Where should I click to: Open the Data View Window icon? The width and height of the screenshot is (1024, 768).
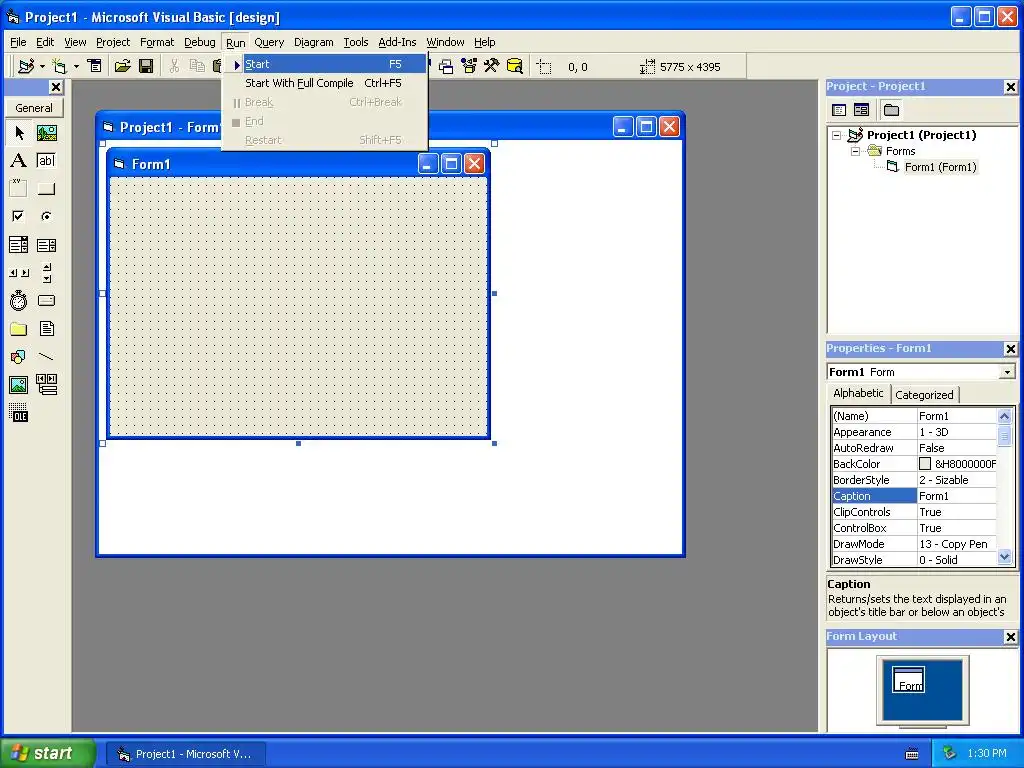coord(515,66)
